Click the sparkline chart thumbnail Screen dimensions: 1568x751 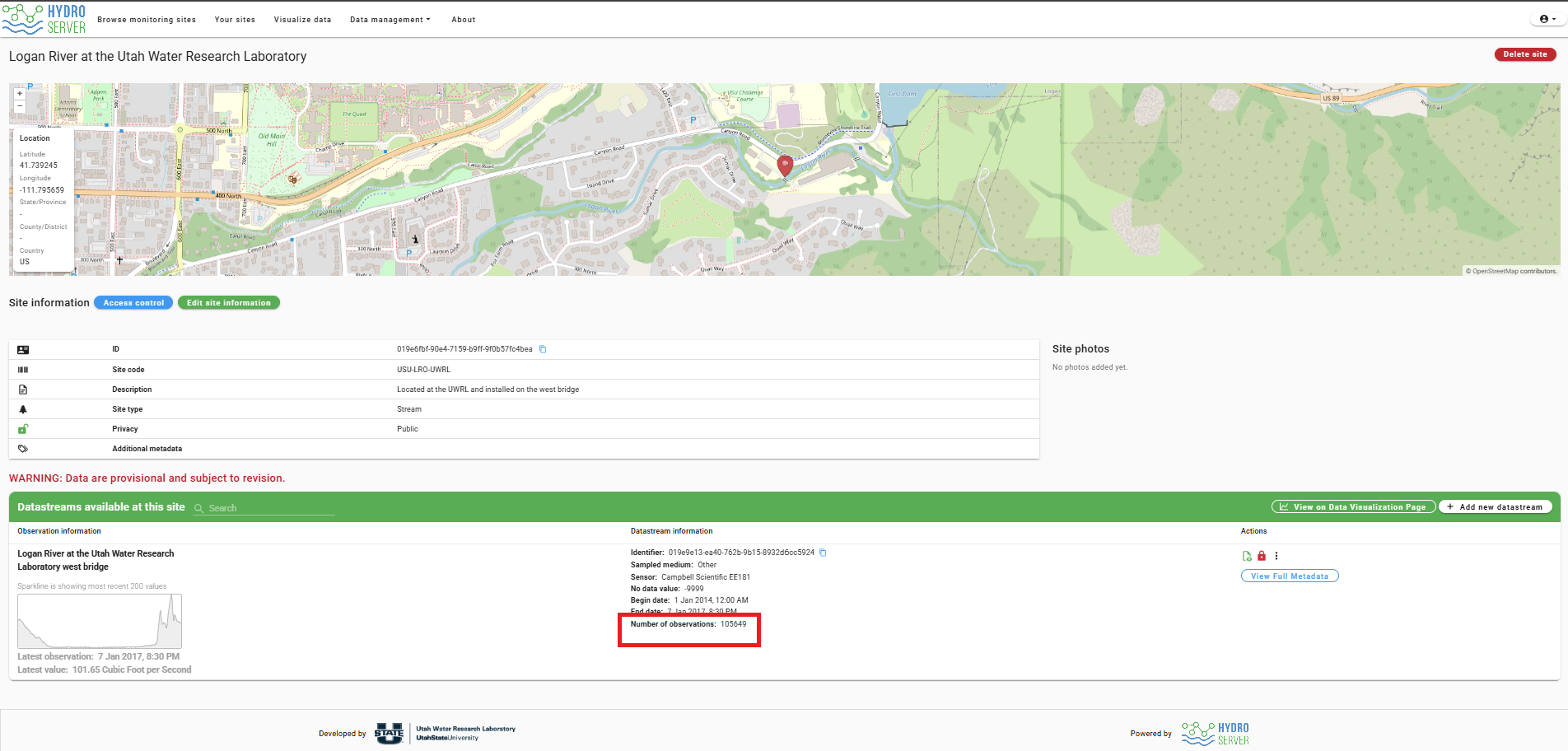click(100, 622)
